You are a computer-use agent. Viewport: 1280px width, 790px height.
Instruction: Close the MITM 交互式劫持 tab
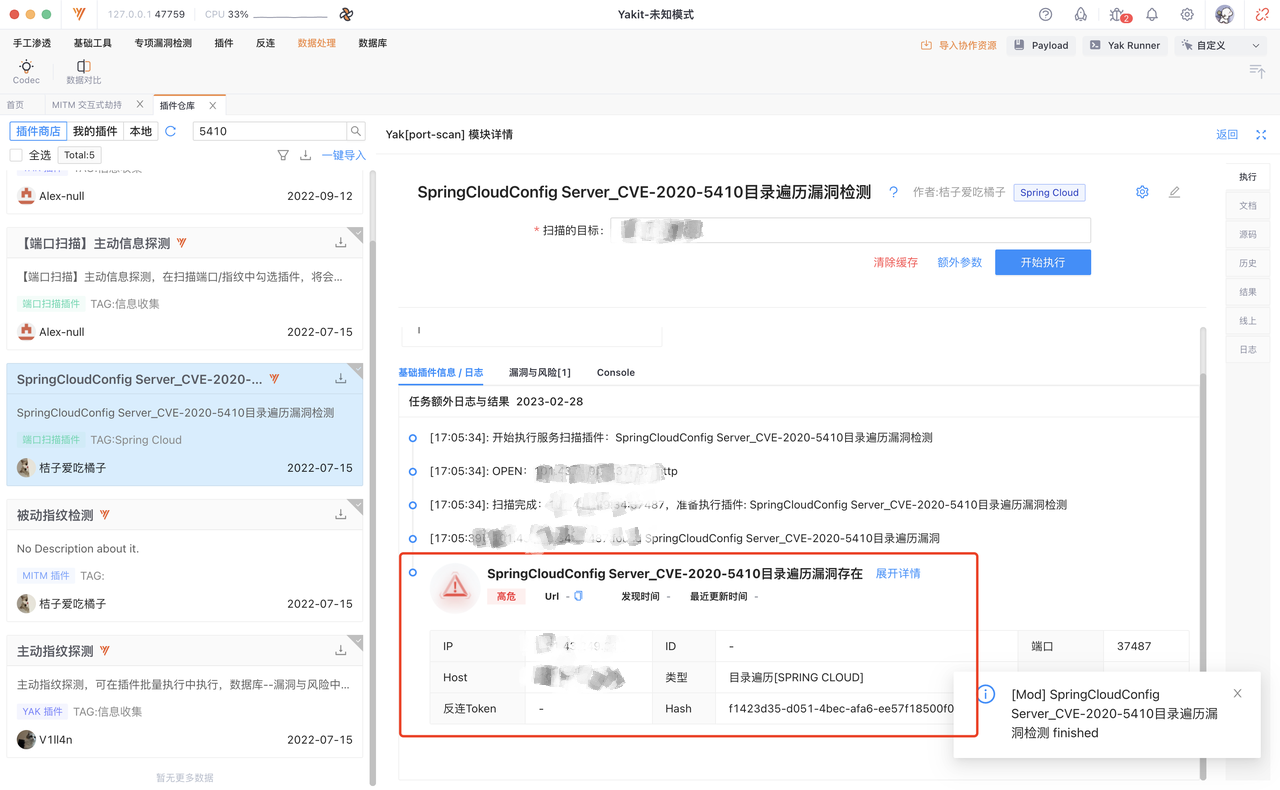[x=140, y=104]
